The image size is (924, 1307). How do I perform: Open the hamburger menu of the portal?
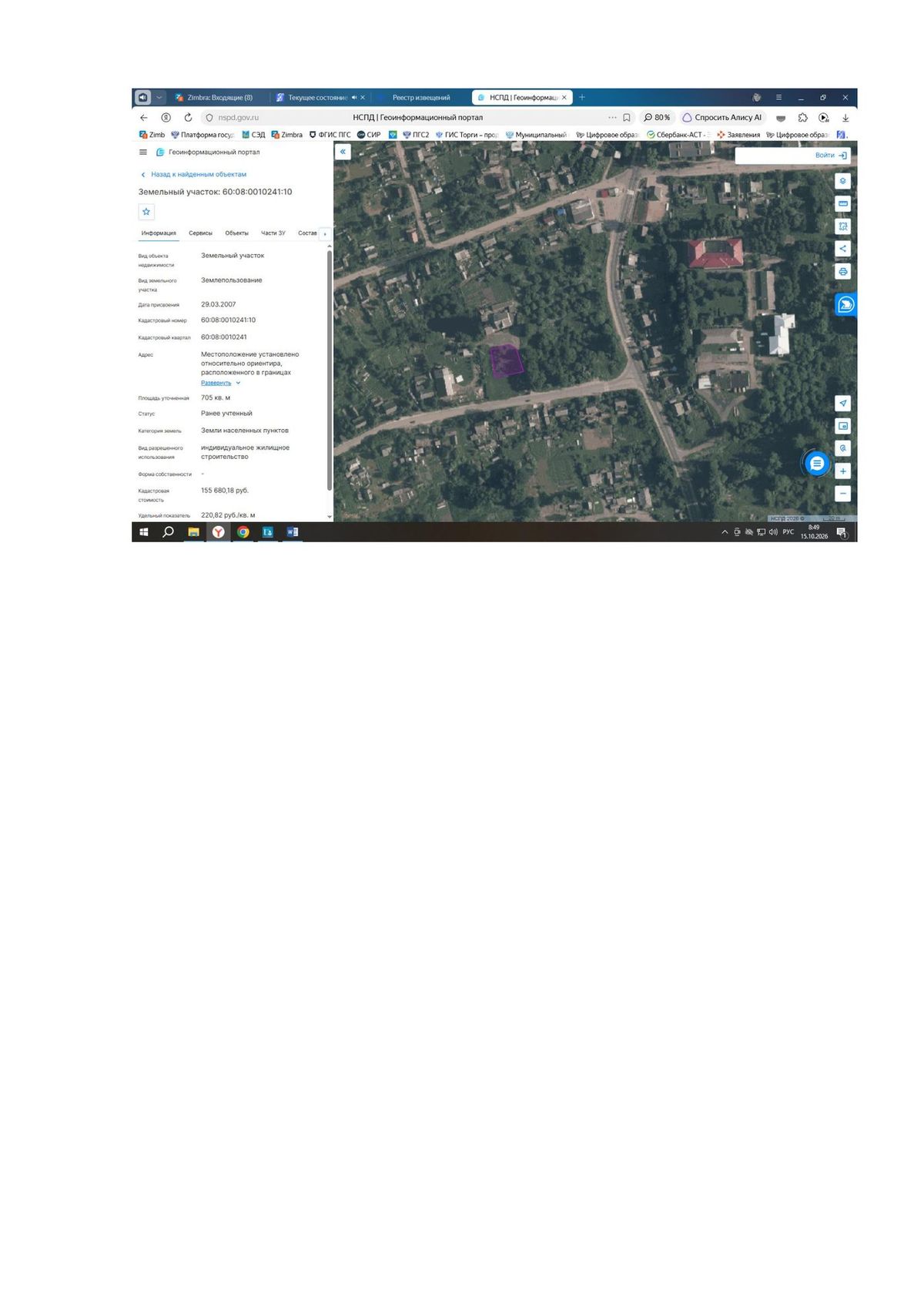point(143,152)
